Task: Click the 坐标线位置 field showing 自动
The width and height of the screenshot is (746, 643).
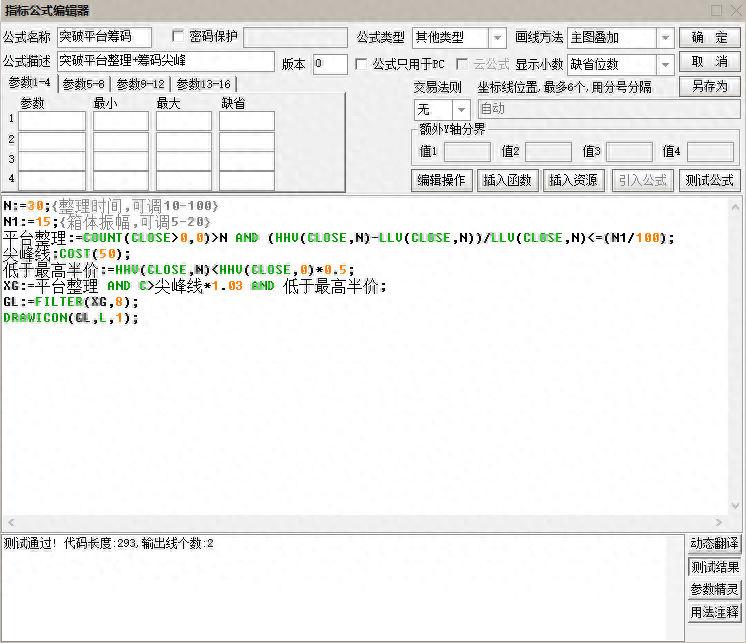Action: (609, 109)
